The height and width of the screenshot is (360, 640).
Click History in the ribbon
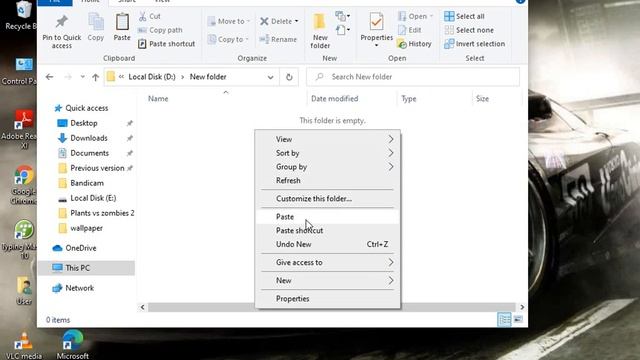point(414,44)
